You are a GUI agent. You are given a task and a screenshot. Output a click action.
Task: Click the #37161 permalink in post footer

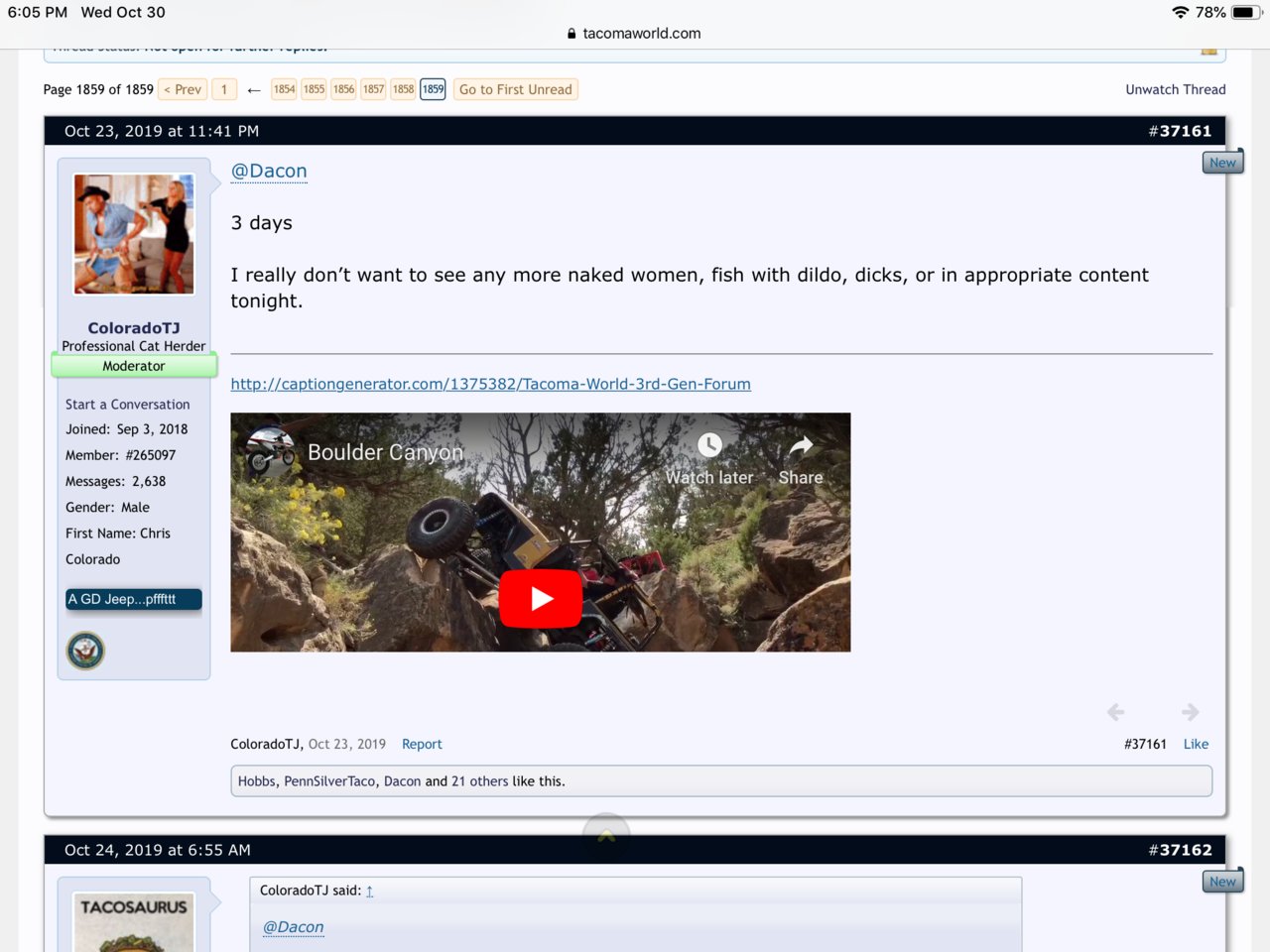click(1145, 744)
